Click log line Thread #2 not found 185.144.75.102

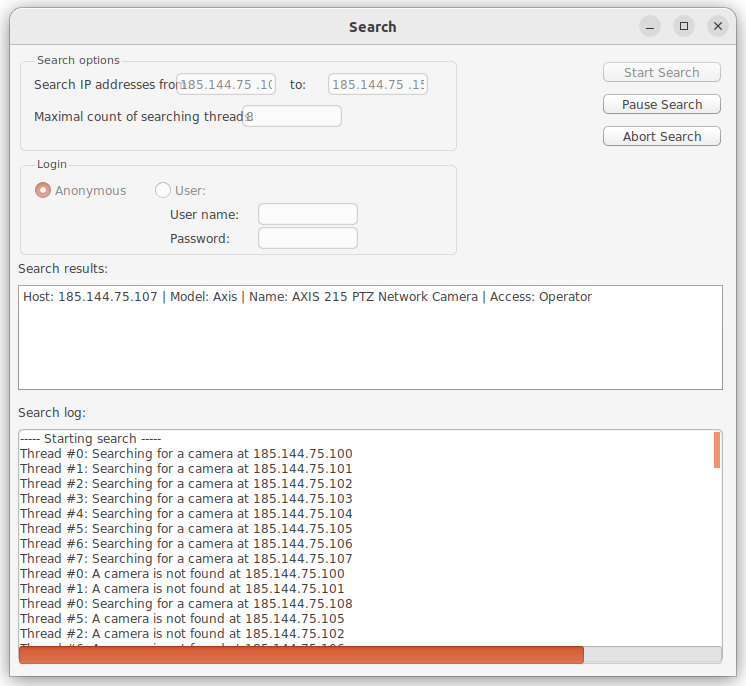click(x=182, y=633)
